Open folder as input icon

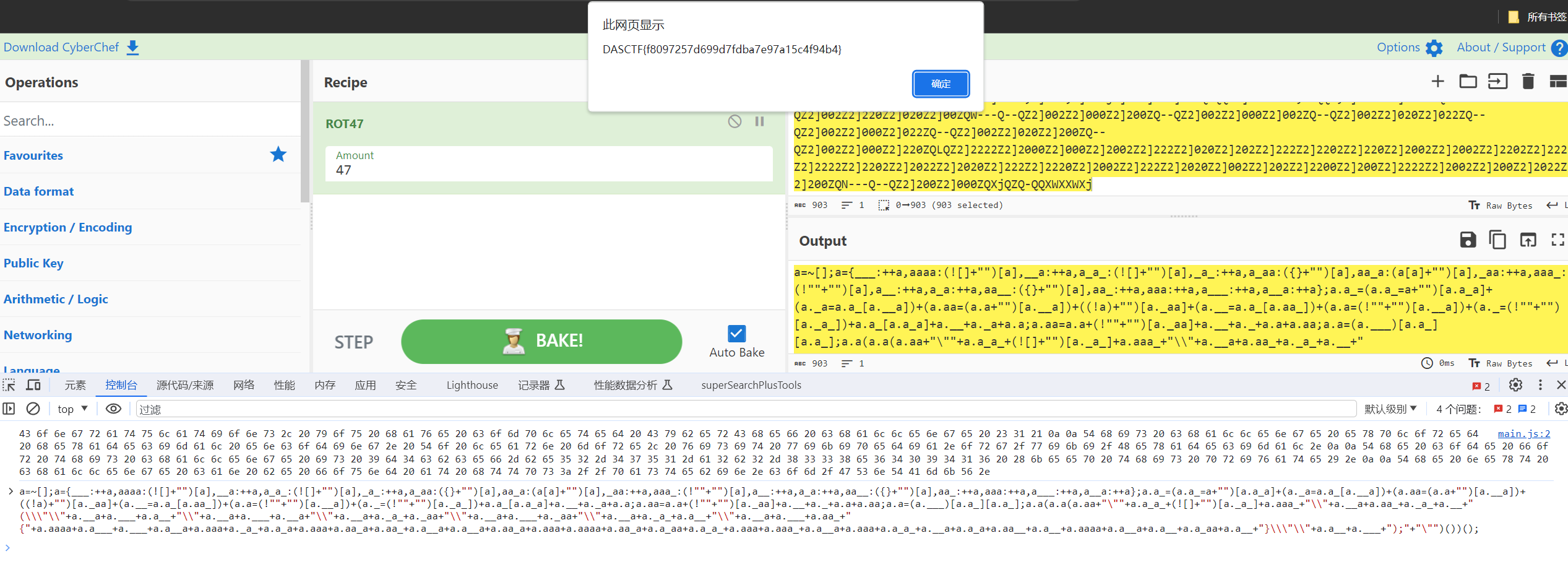(1468, 81)
